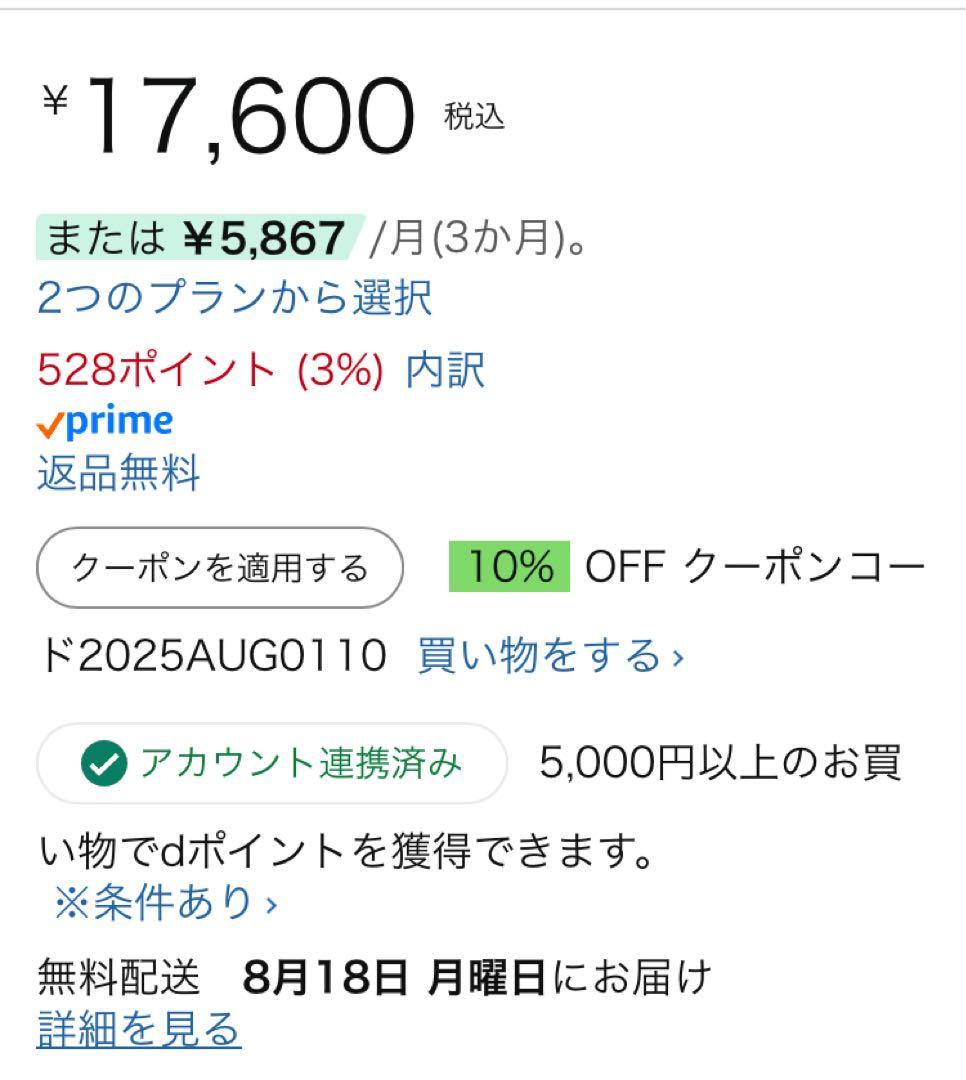Click the Prime logo icon
The height and width of the screenshot is (1080, 966).
pos(105,420)
